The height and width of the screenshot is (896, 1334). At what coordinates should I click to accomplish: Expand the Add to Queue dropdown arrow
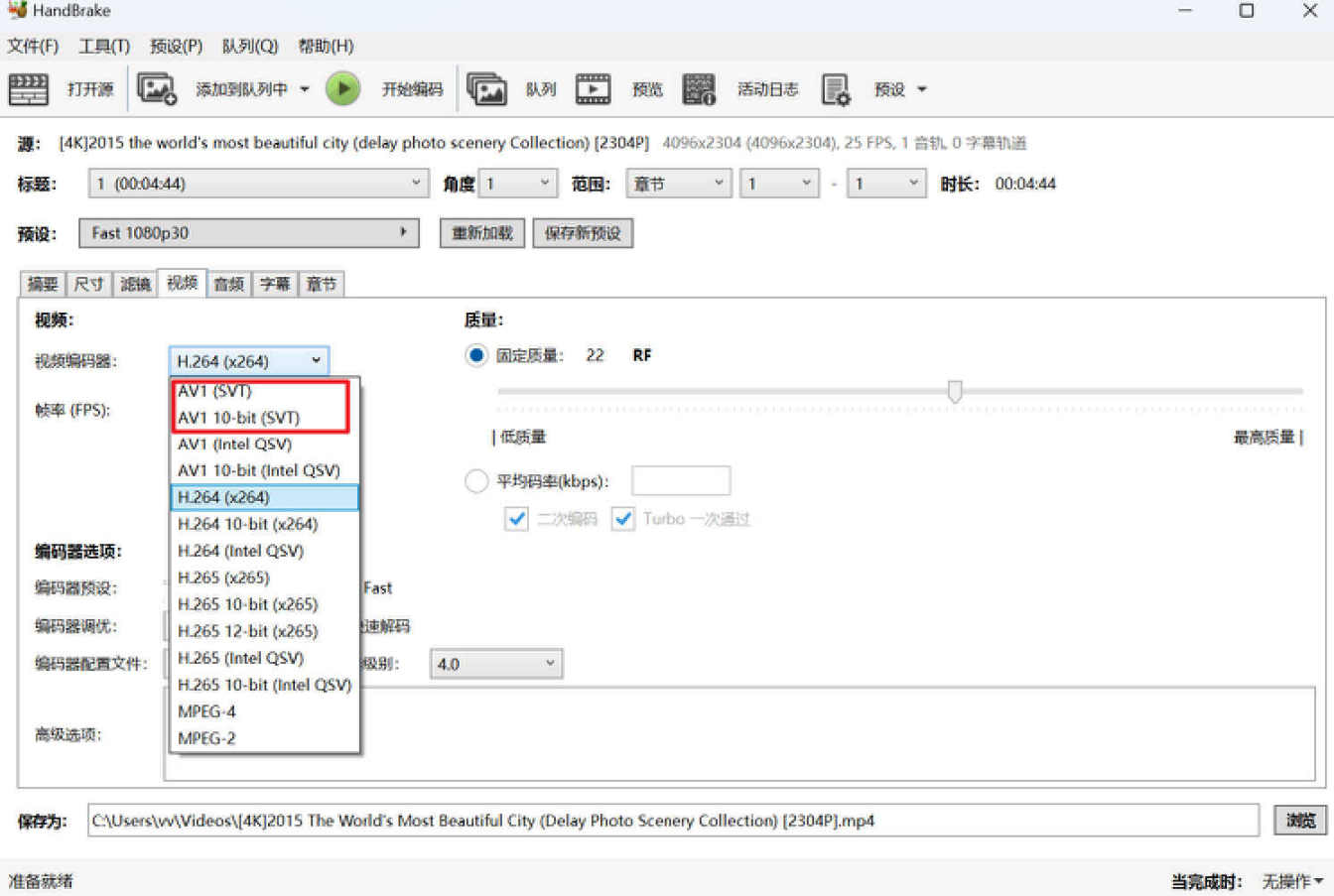(x=304, y=89)
